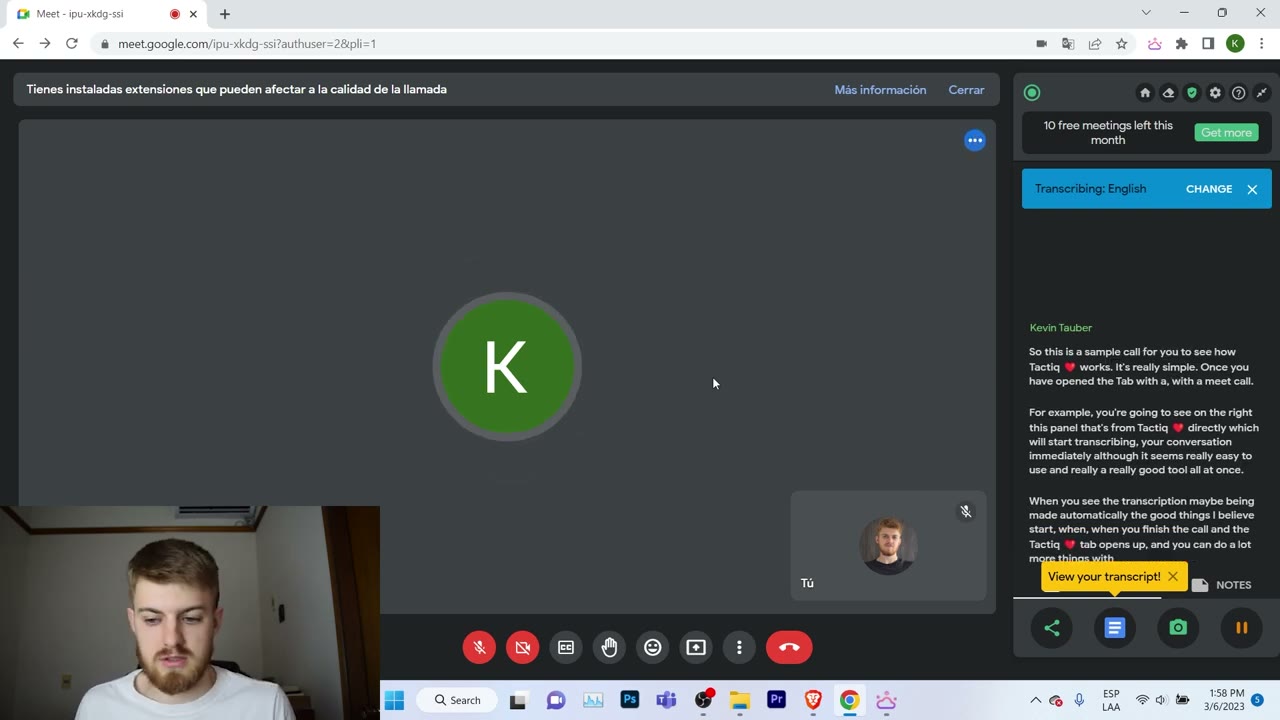Click Get more meetings button
This screenshot has width=1280, height=720.
coord(1226,132)
